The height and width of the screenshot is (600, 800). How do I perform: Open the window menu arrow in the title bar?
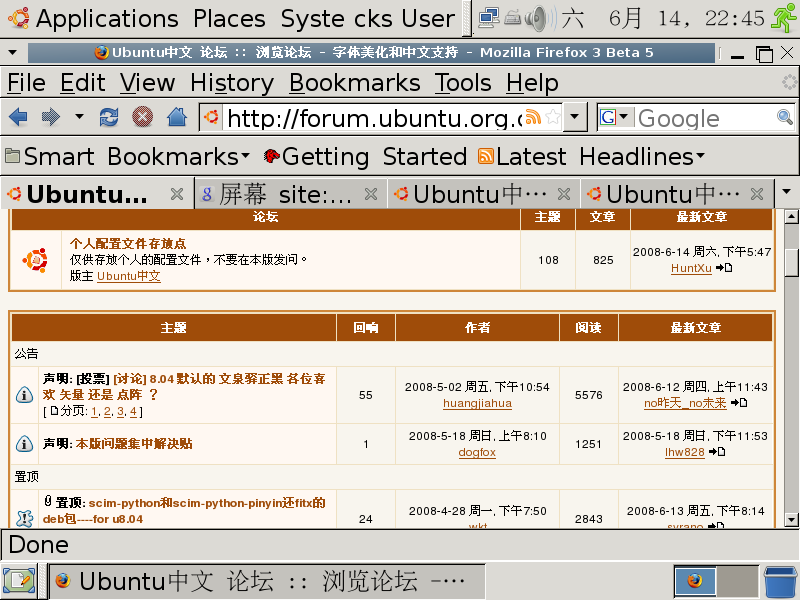point(13,52)
